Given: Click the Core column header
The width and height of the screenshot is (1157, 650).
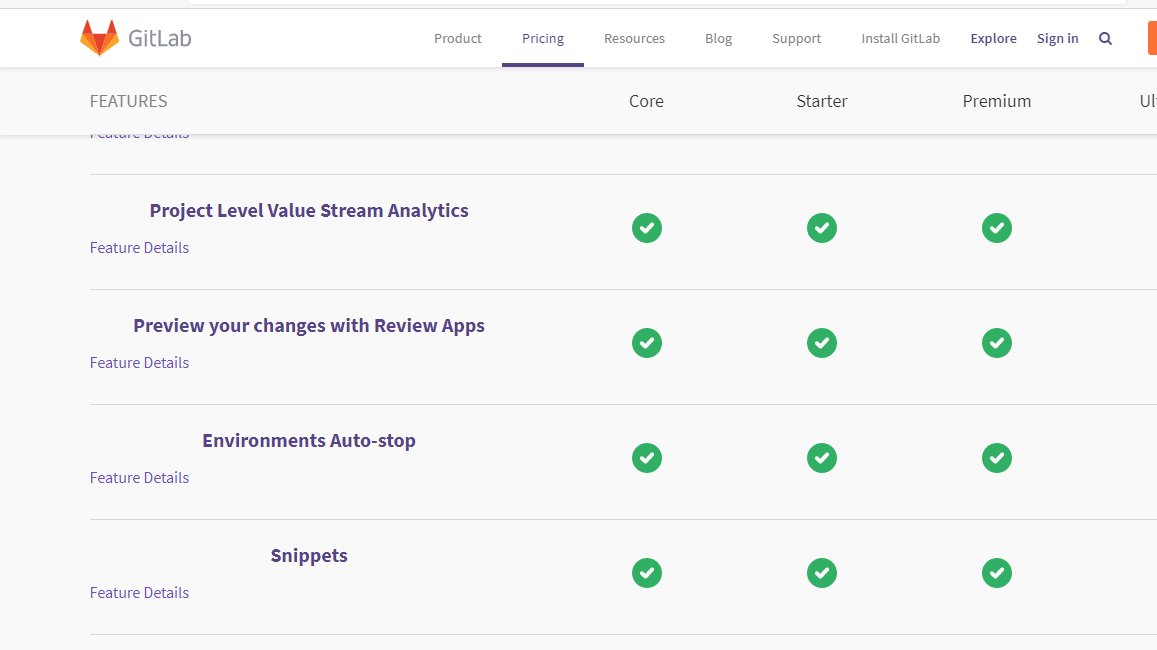Looking at the screenshot, I should [646, 101].
